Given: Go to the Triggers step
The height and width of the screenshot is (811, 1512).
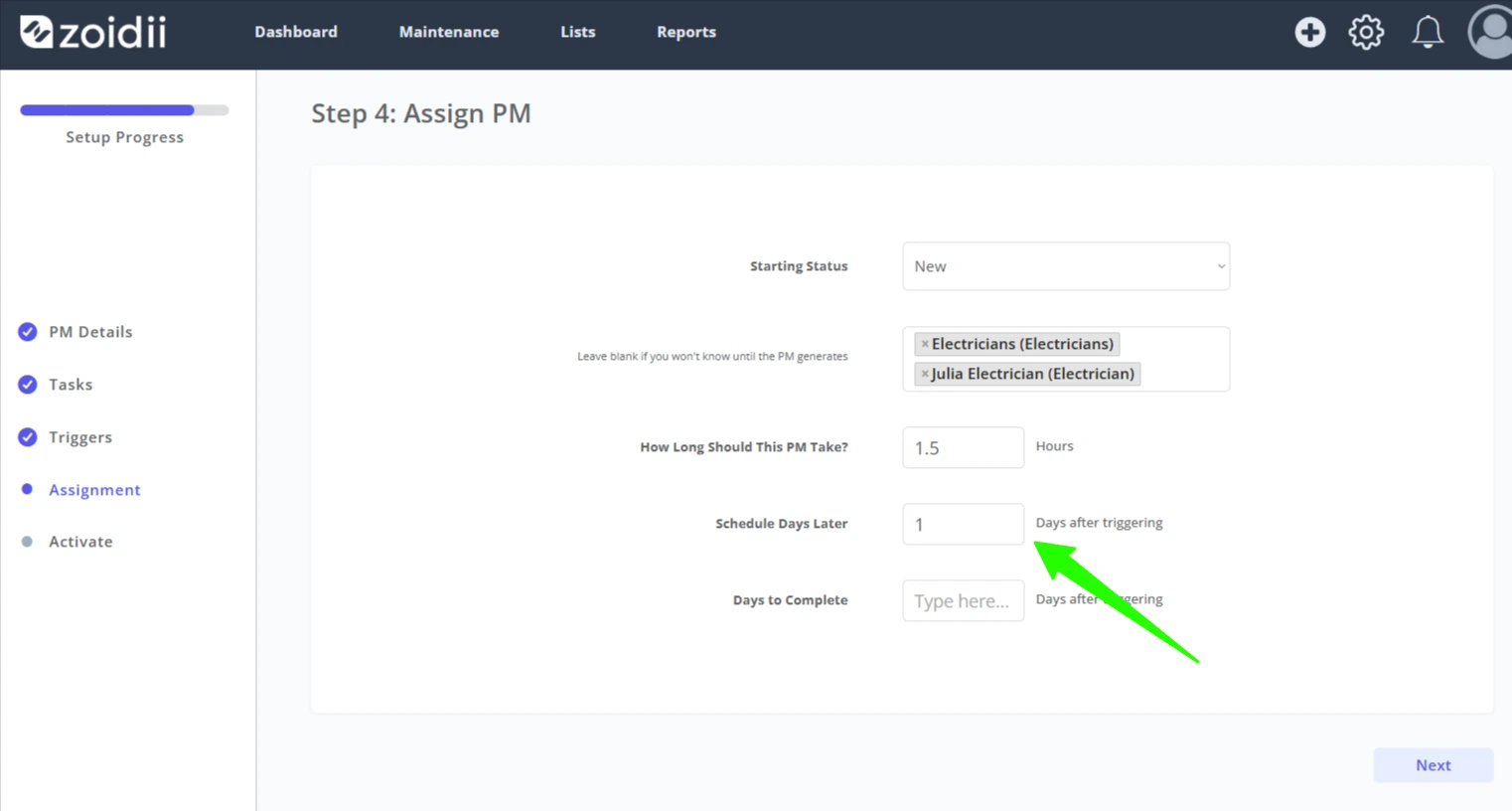Looking at the screenshot, I should 80,437.
